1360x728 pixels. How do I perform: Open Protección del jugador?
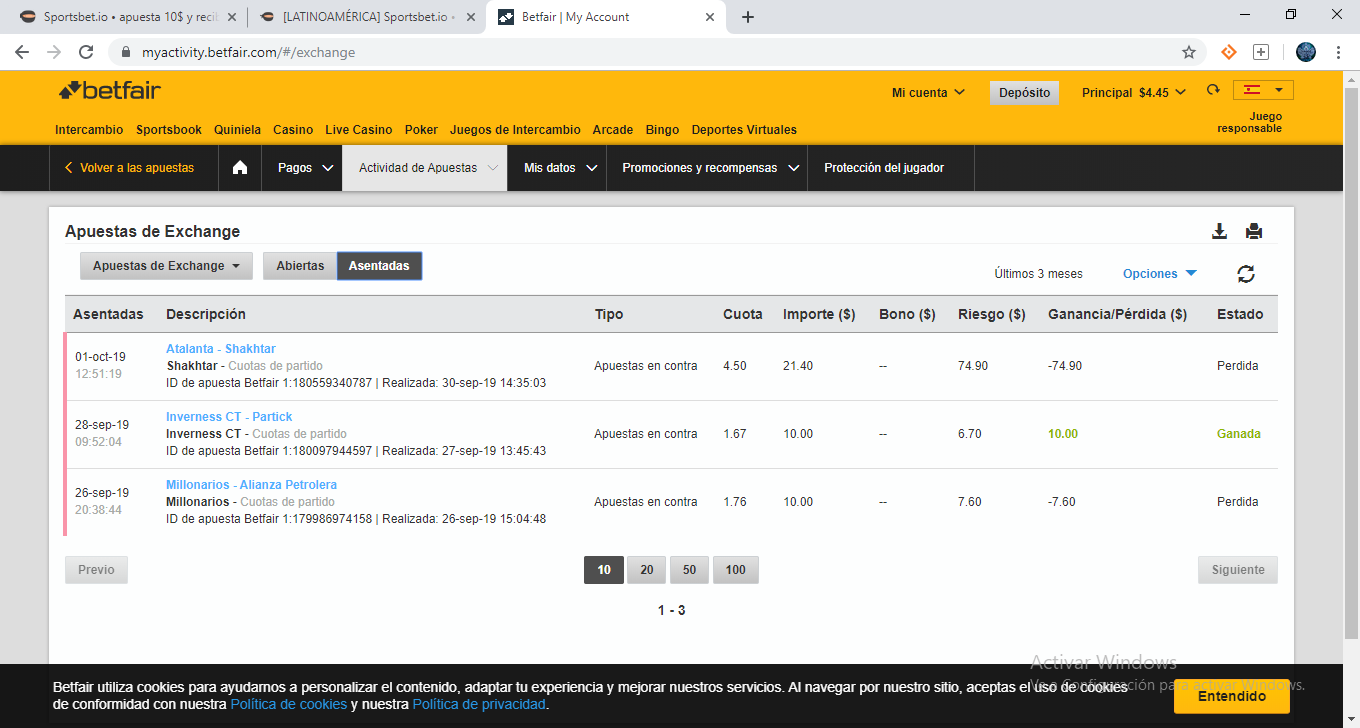click(x=884, y=168)
